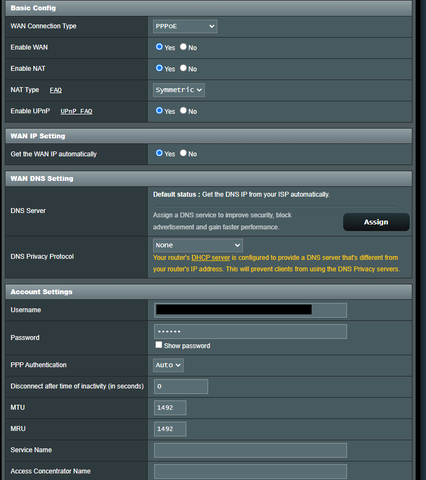Select Yes for Enable WAN
426x480 pixels.
[x=159, y=47]
